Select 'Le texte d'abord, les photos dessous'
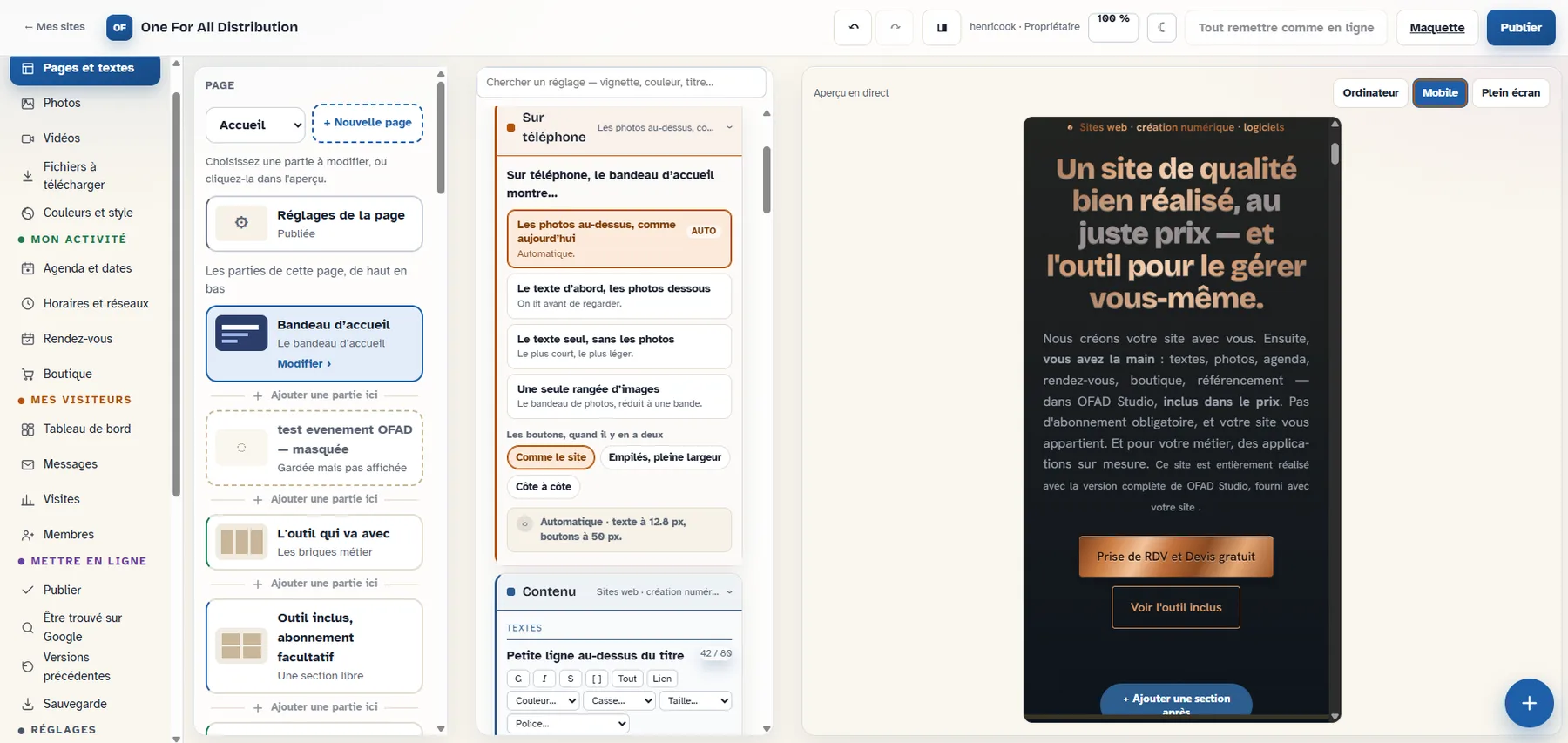Image resolution: width=1568 pixels, height=743 pixels. [x=618, y=296]
